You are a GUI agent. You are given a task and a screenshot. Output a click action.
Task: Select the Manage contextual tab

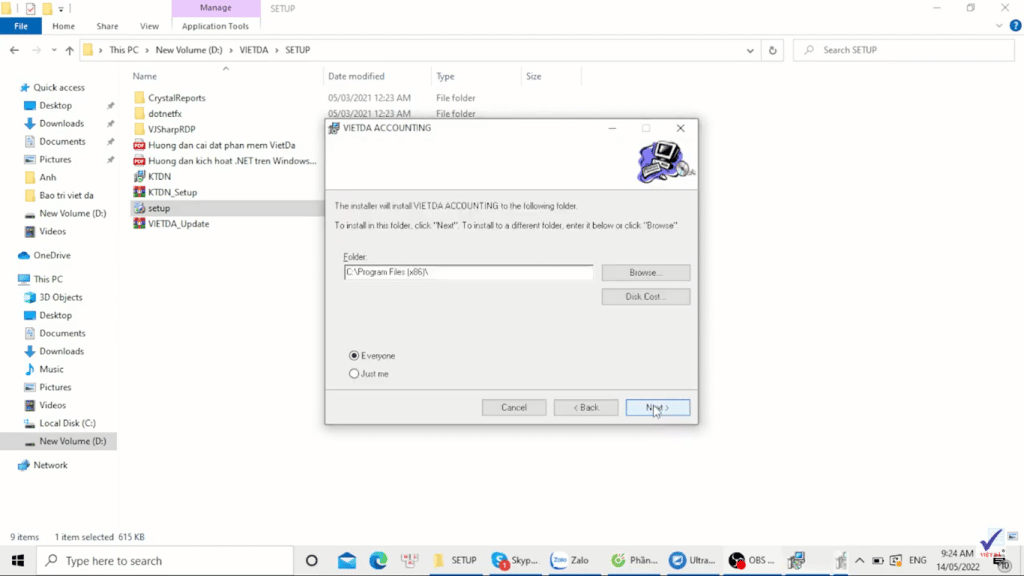point(216,8)
